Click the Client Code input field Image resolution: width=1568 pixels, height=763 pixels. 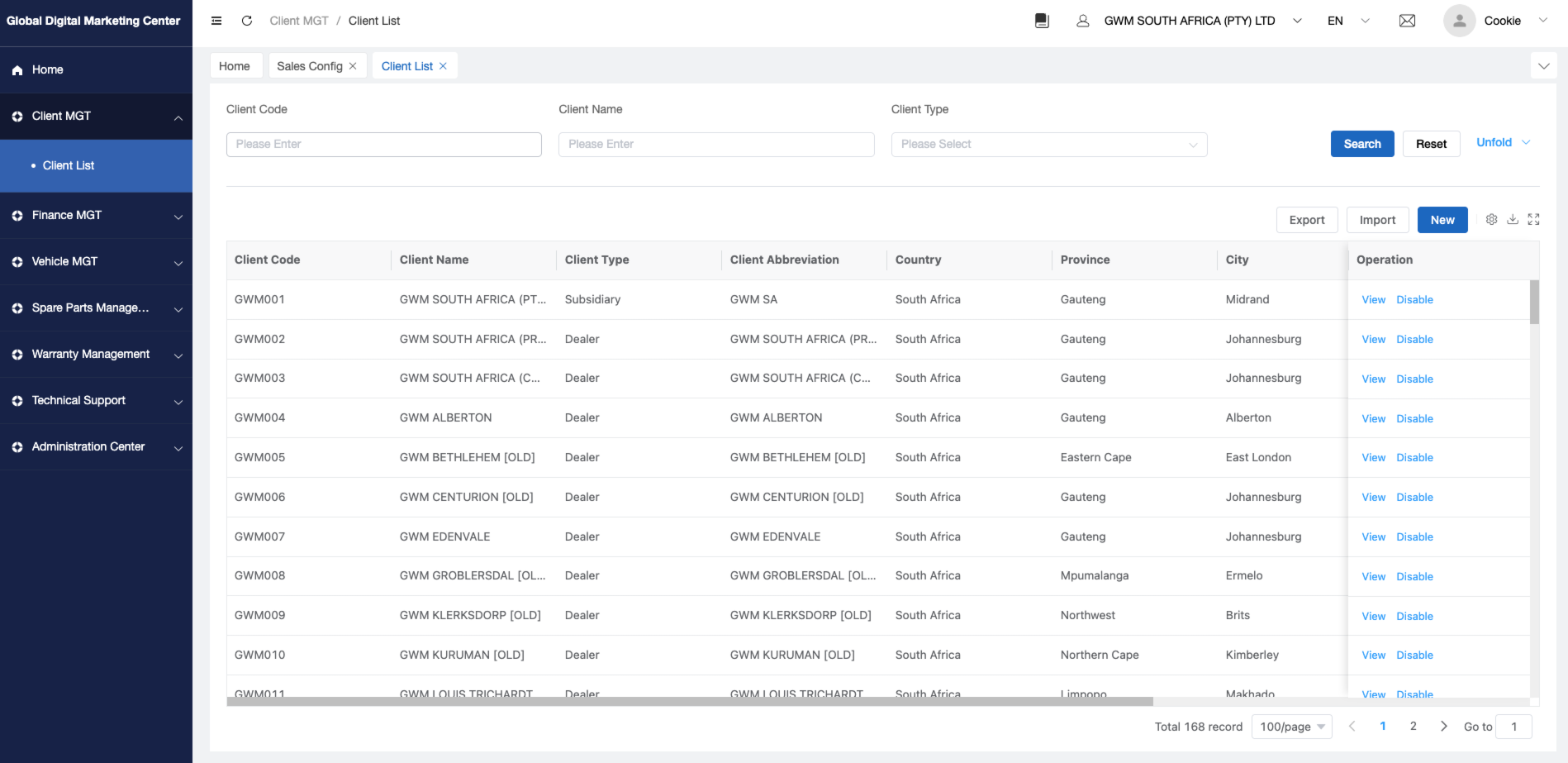click(383, 145)
